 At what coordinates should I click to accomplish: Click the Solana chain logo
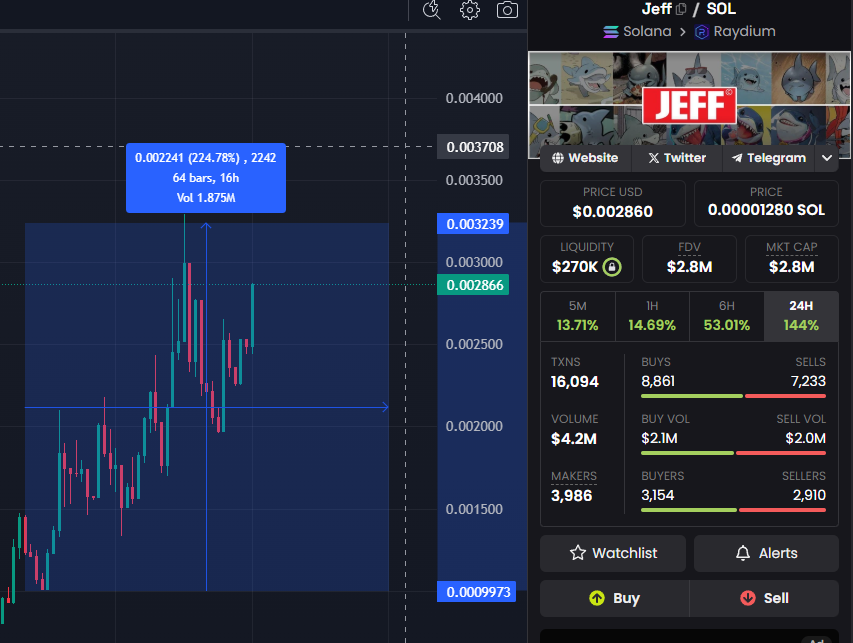pyautogui.click(x=611, y=32)
